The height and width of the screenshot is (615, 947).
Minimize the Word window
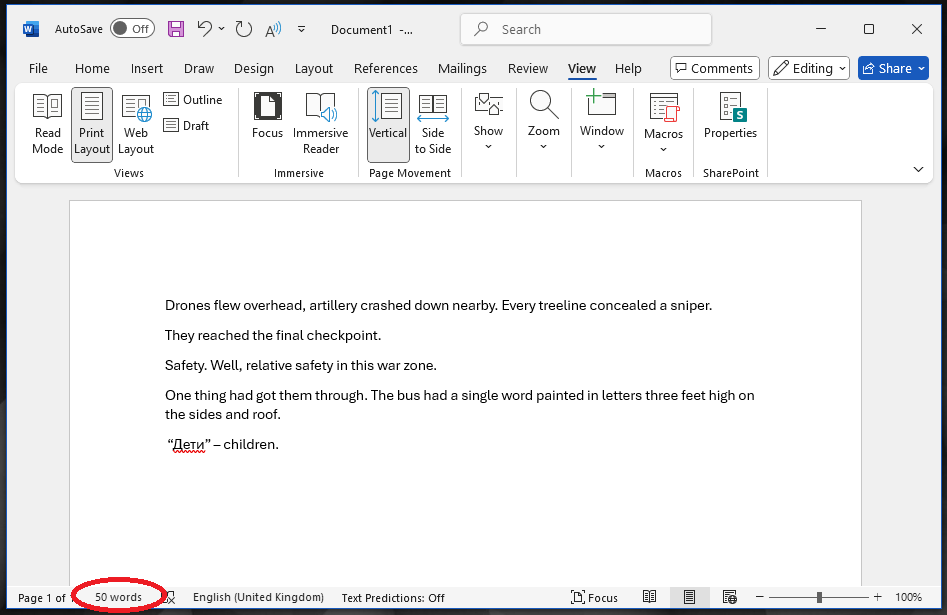821,29
